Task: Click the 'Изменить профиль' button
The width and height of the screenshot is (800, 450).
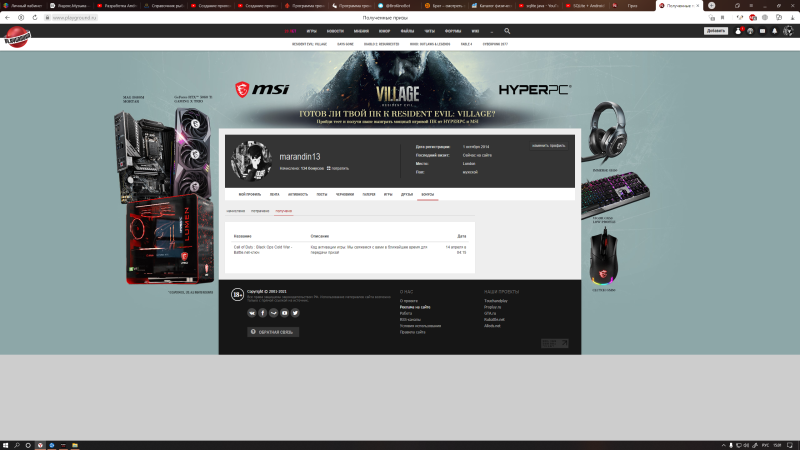Action: 548,146
